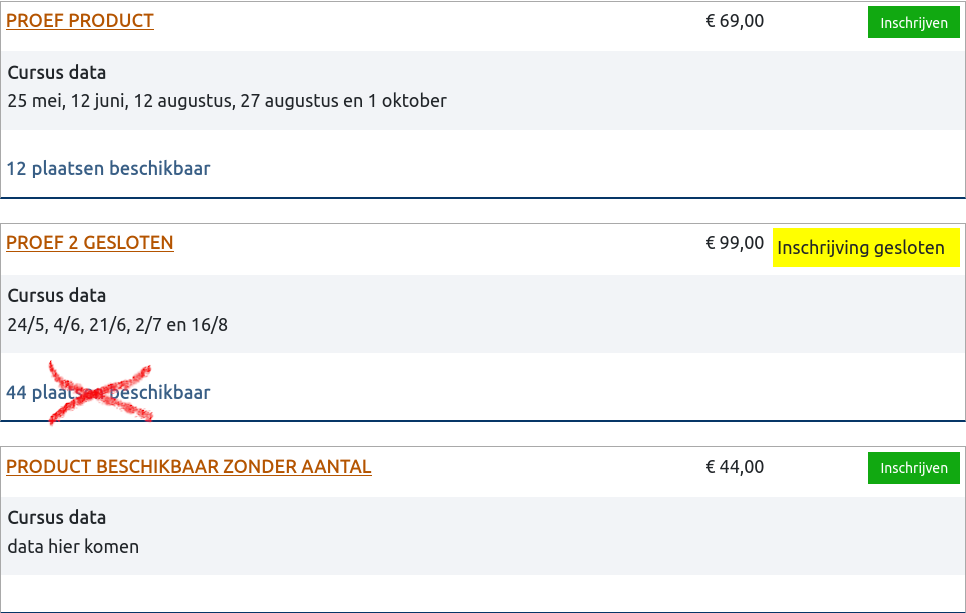966x613 pixels.
Task: Click the 16/8 course date
Action: point(208,324)
